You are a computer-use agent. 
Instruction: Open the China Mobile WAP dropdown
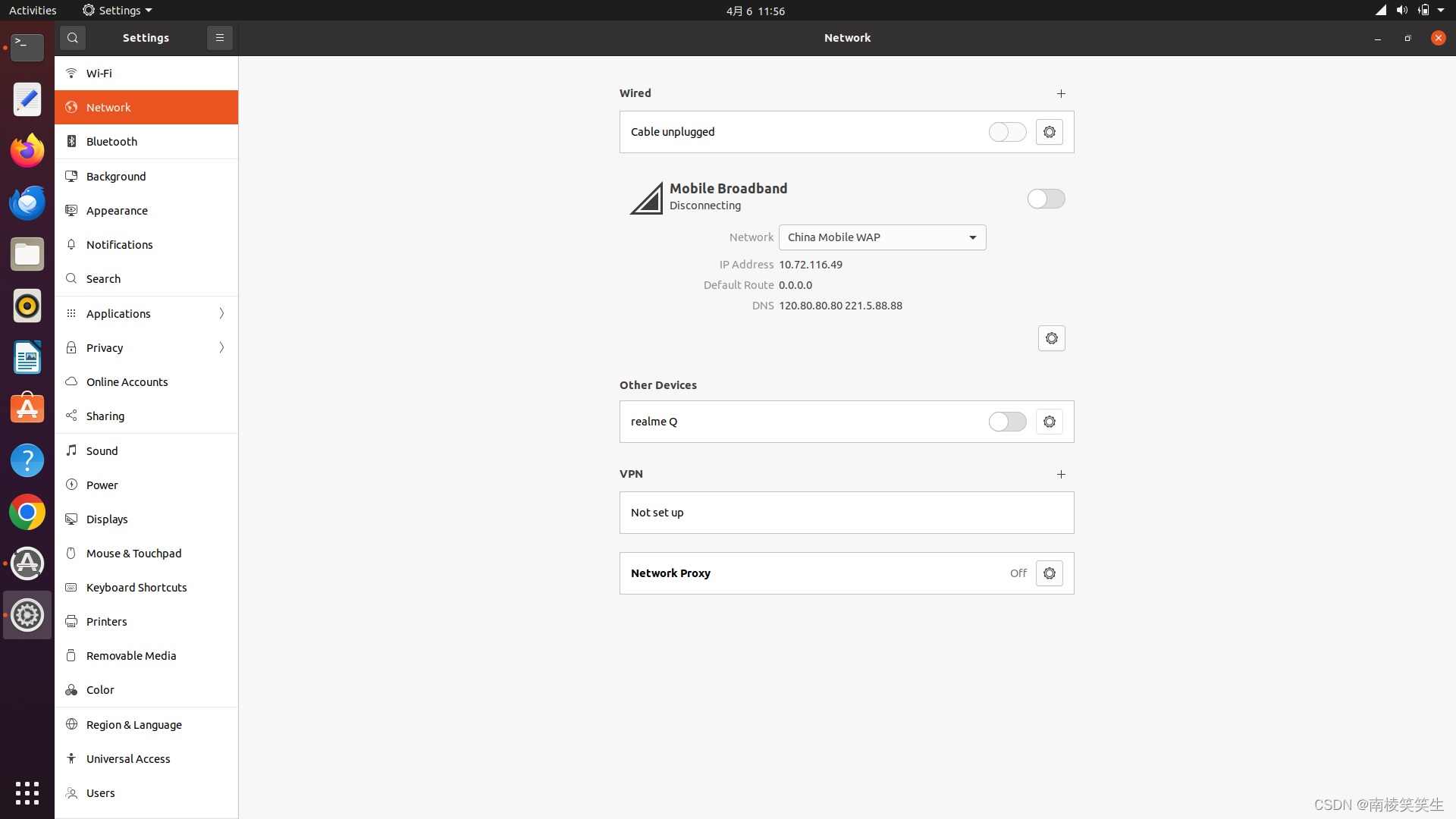(x=882, y=237)
